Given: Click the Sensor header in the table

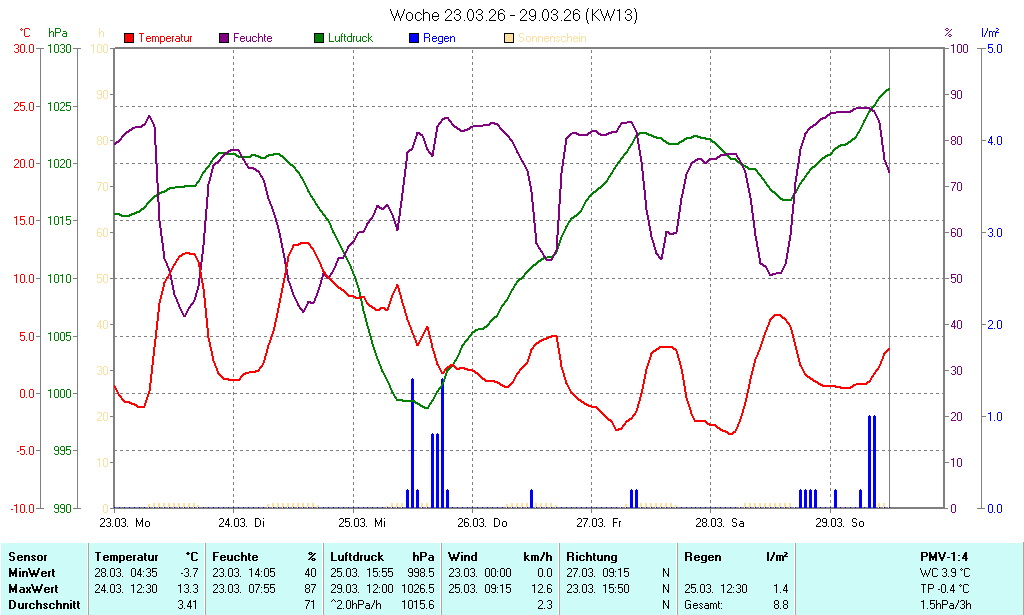Looking at the screenshot, I should (x=27, y=557).
